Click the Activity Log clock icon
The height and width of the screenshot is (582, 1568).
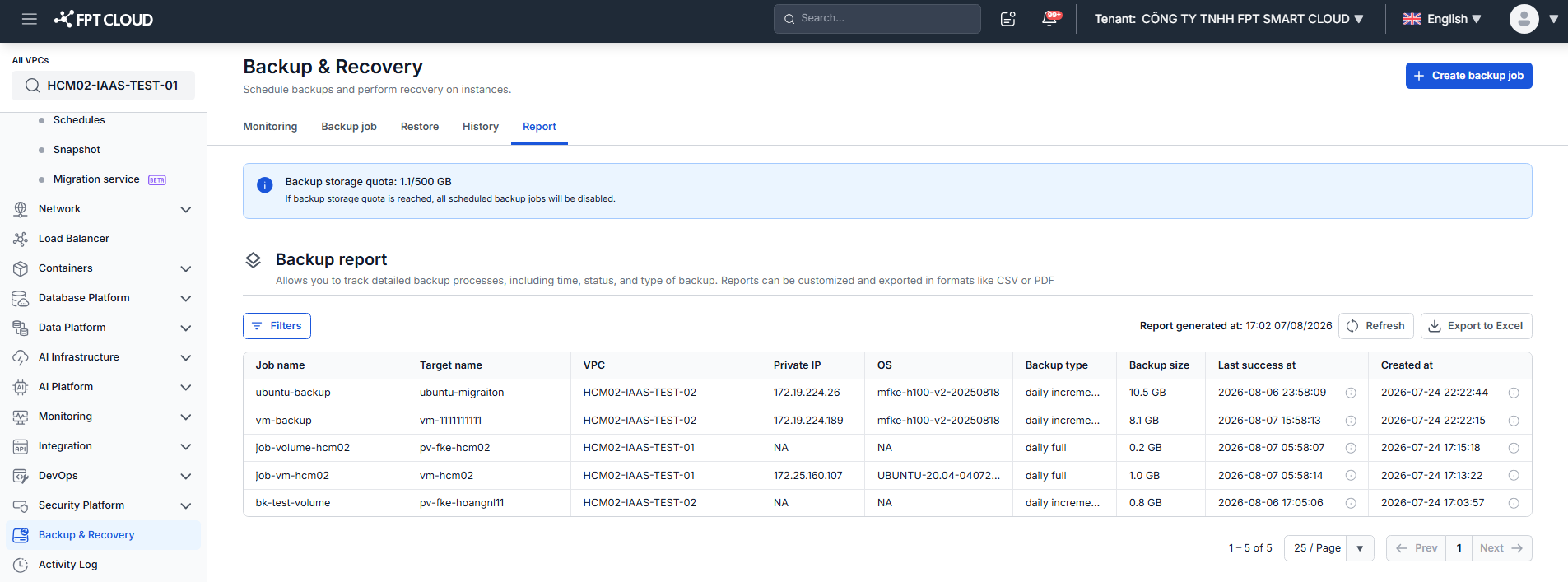click(x=21, y=565)
